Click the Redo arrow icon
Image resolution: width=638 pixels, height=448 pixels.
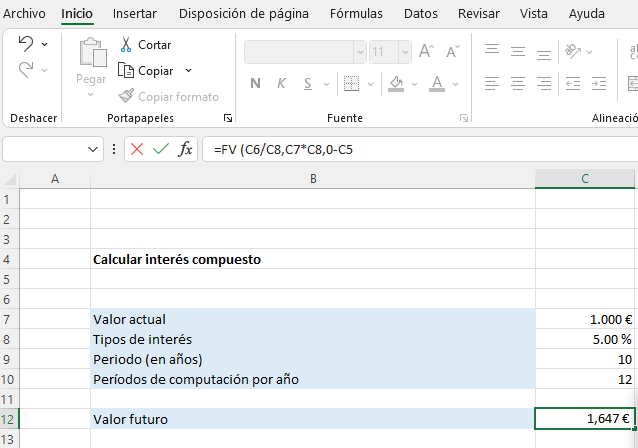pos(26,70)
